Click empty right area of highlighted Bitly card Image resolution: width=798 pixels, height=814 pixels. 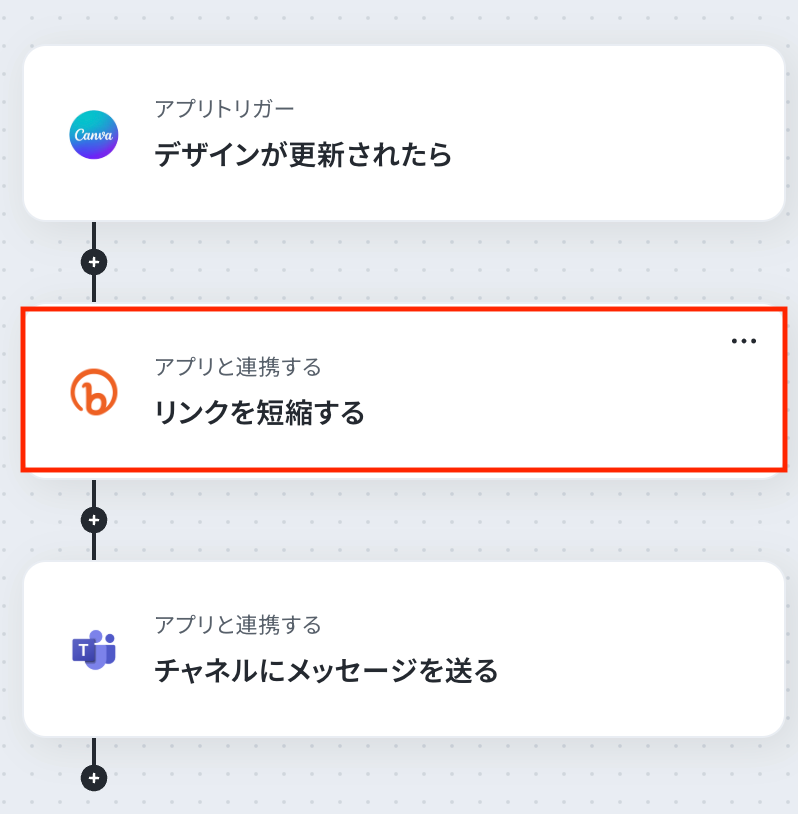[620, 410]
